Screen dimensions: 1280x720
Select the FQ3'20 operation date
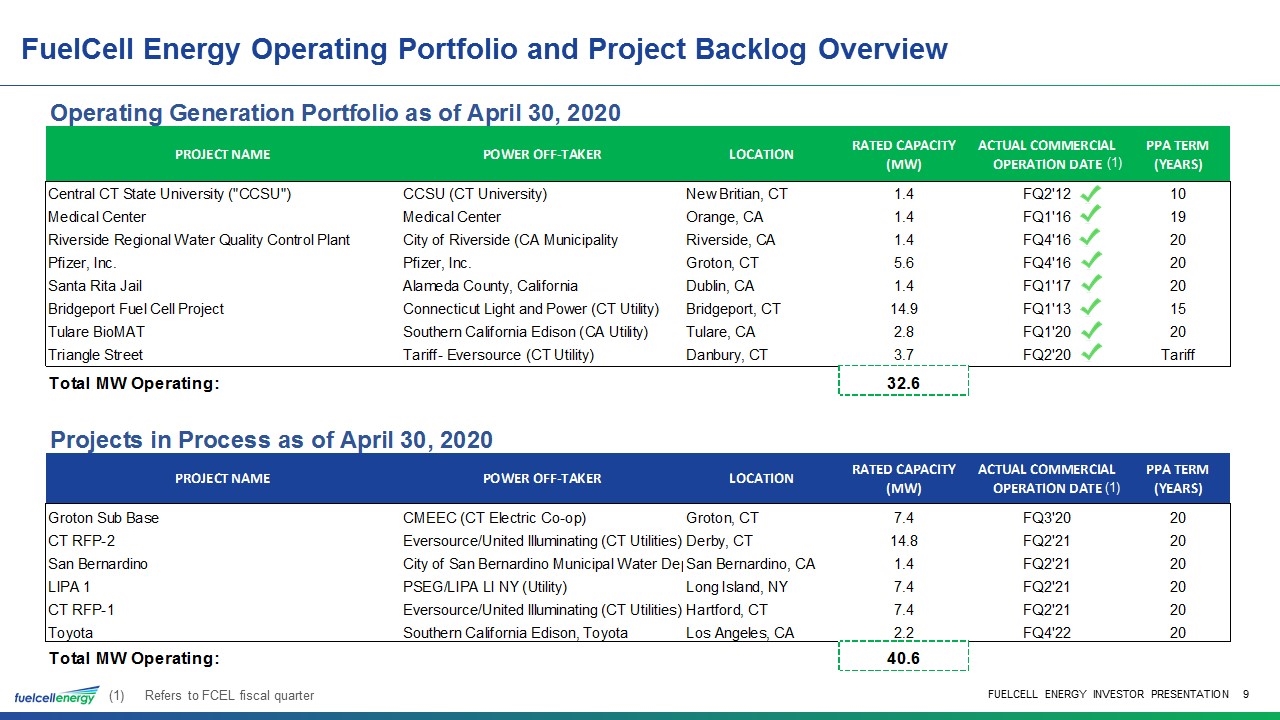pyautogui.click(x=1048, y=518)
